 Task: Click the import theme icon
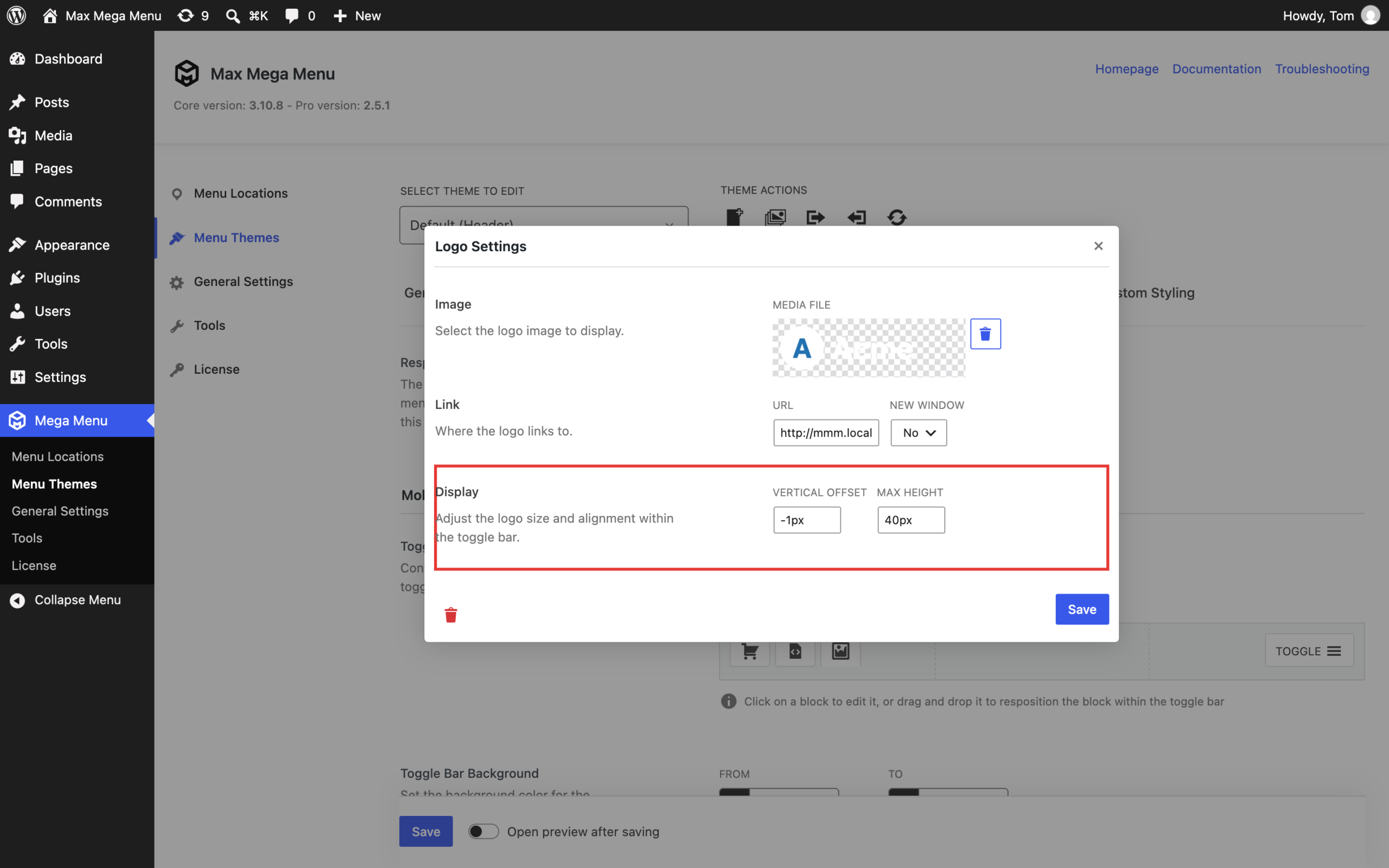[x=856, y=217]
